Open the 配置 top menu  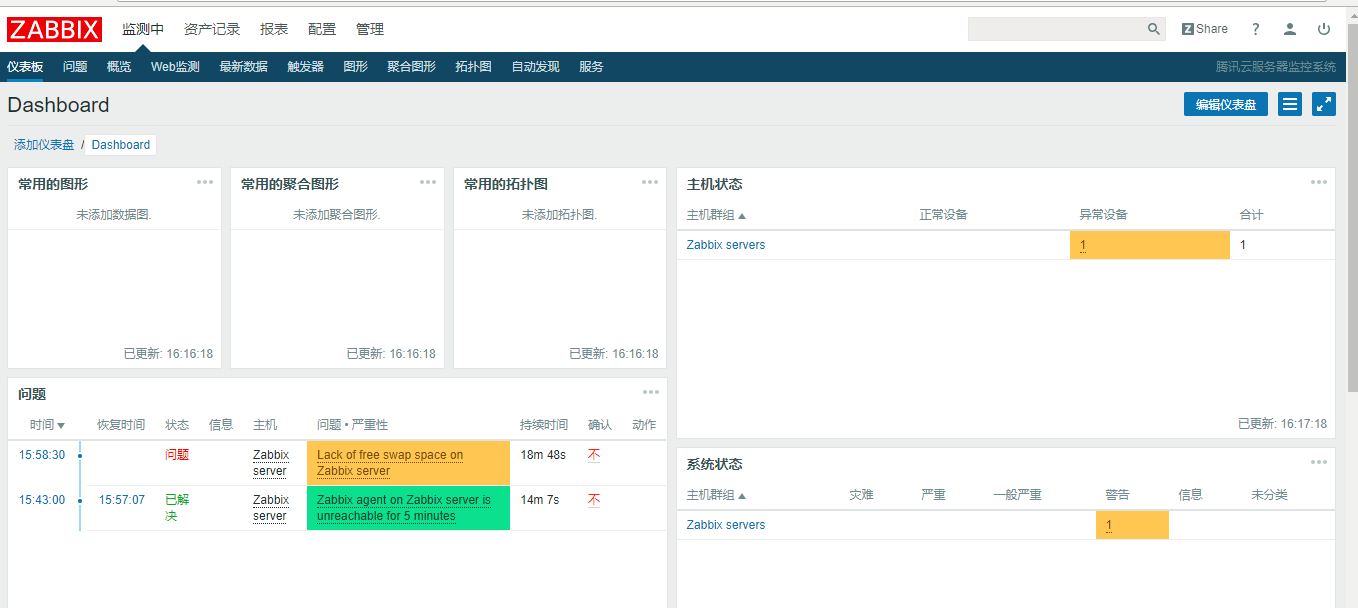click(322, 29)
